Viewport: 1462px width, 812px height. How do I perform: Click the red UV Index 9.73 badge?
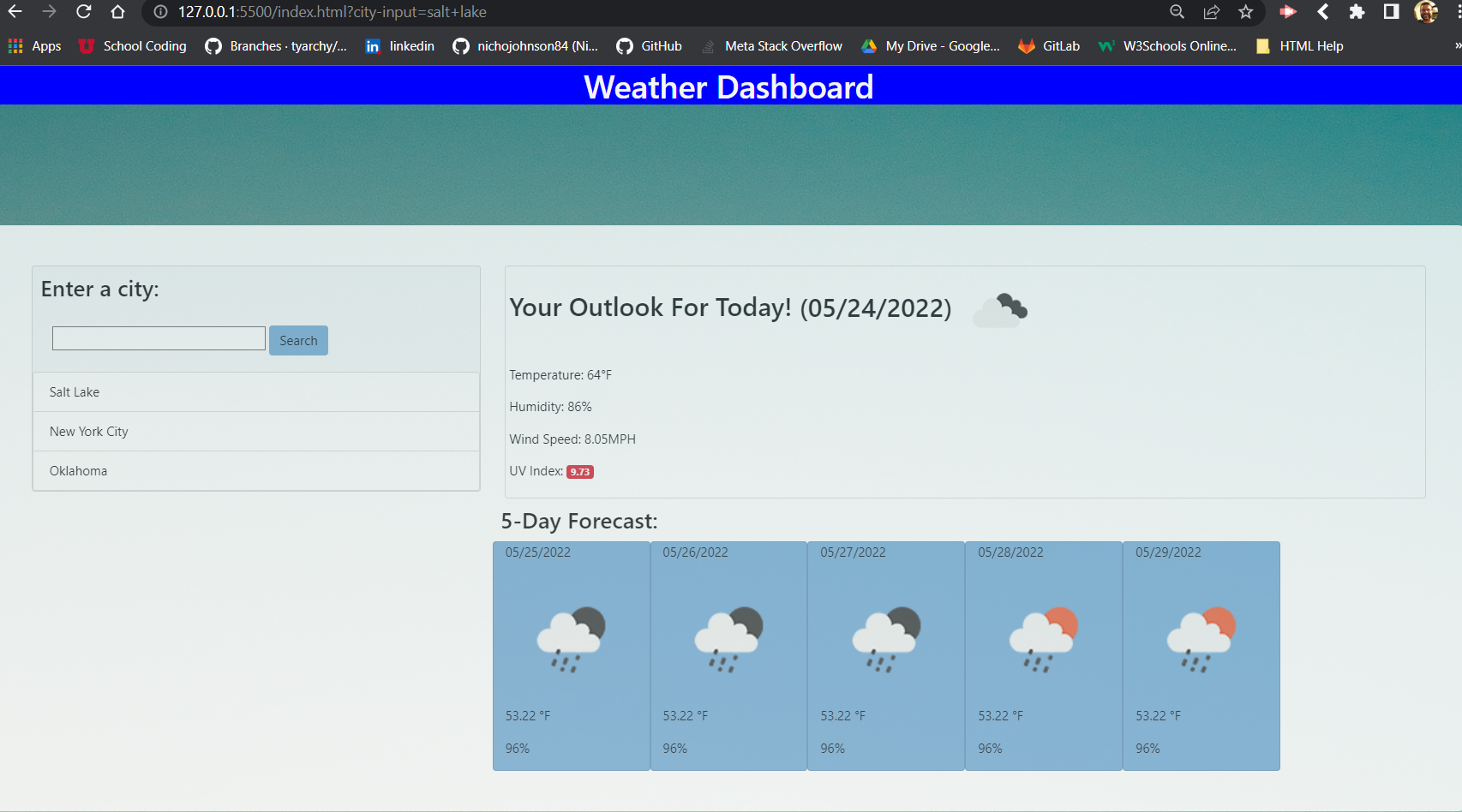coord(580,472)
